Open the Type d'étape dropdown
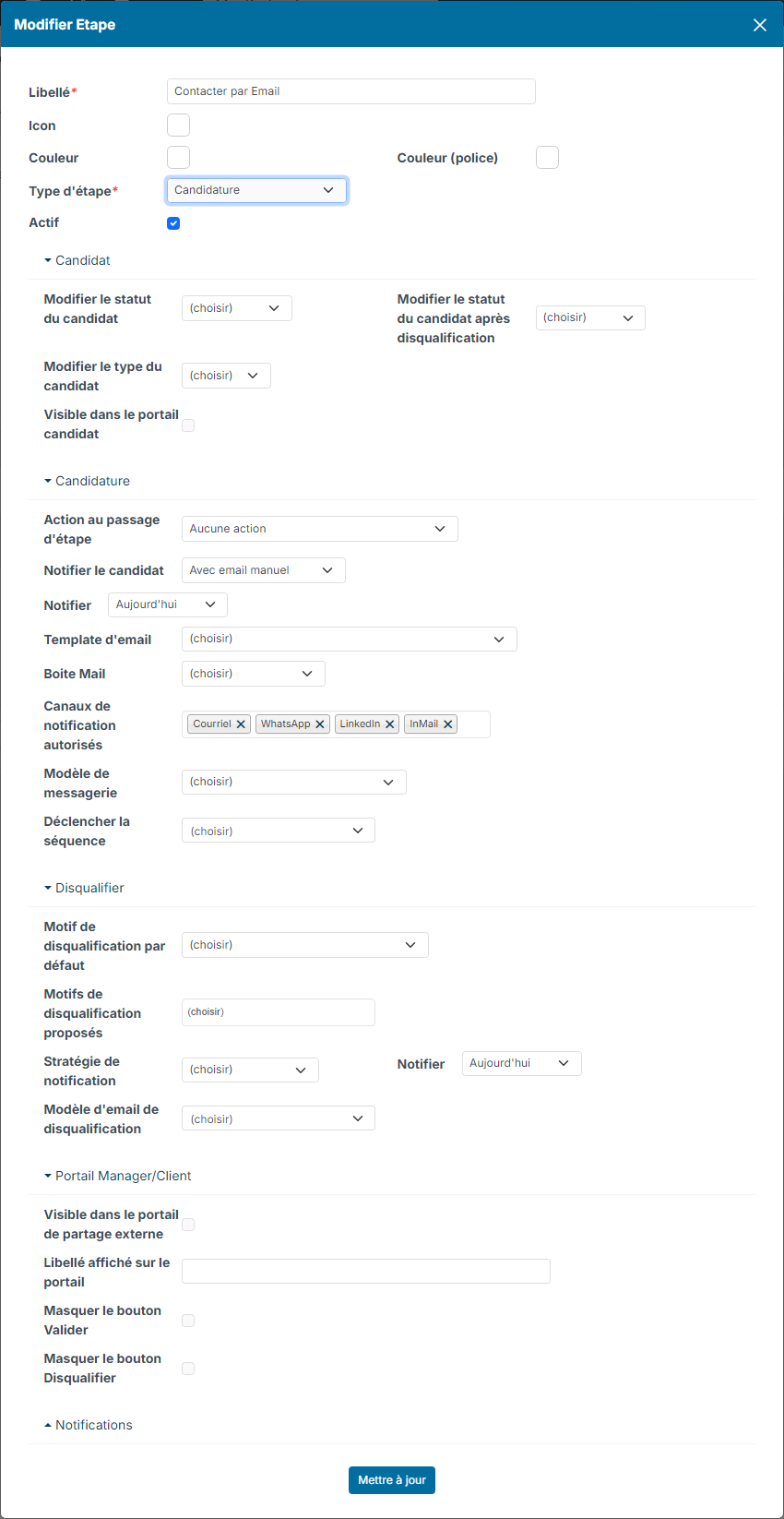The width and height of the screenshot is (784, 1519). click(256, 190)
